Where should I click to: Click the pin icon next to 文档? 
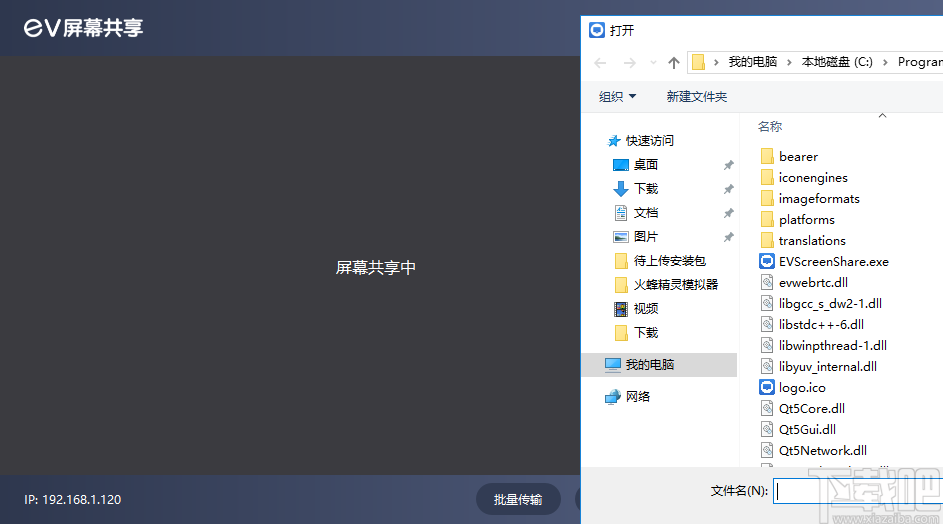728,213
